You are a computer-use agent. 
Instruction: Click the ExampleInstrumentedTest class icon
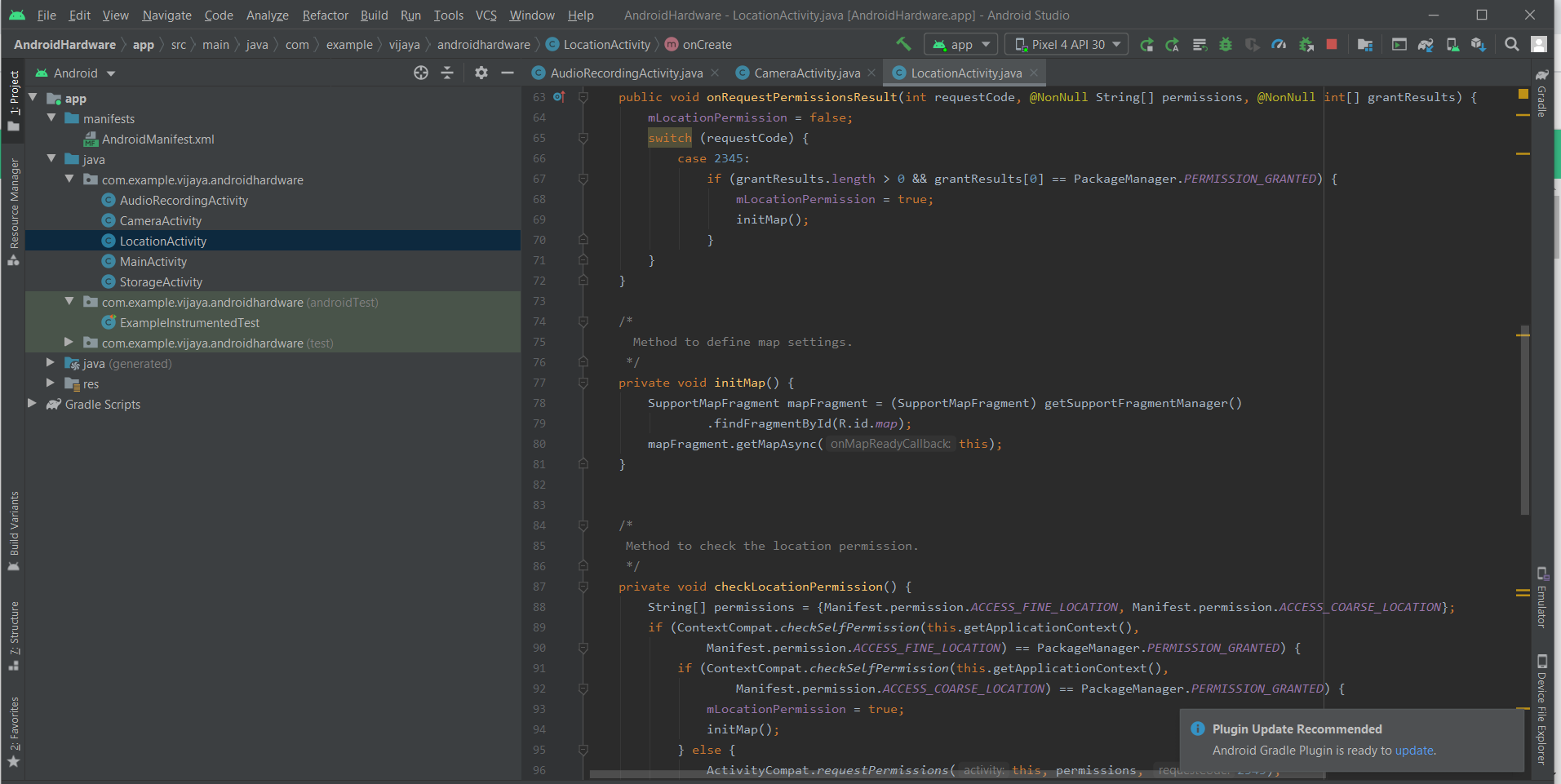tap(109, 322)
